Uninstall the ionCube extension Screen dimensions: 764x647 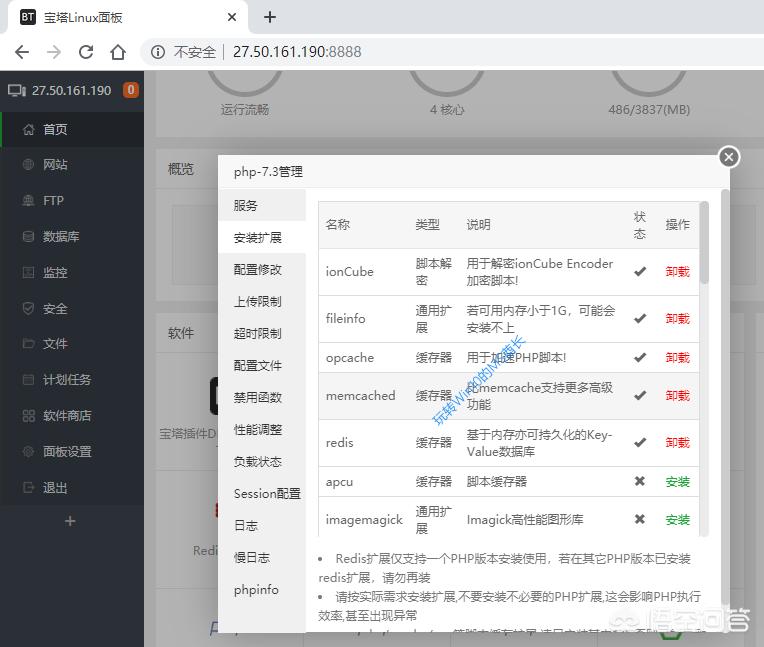coord(678,272)
